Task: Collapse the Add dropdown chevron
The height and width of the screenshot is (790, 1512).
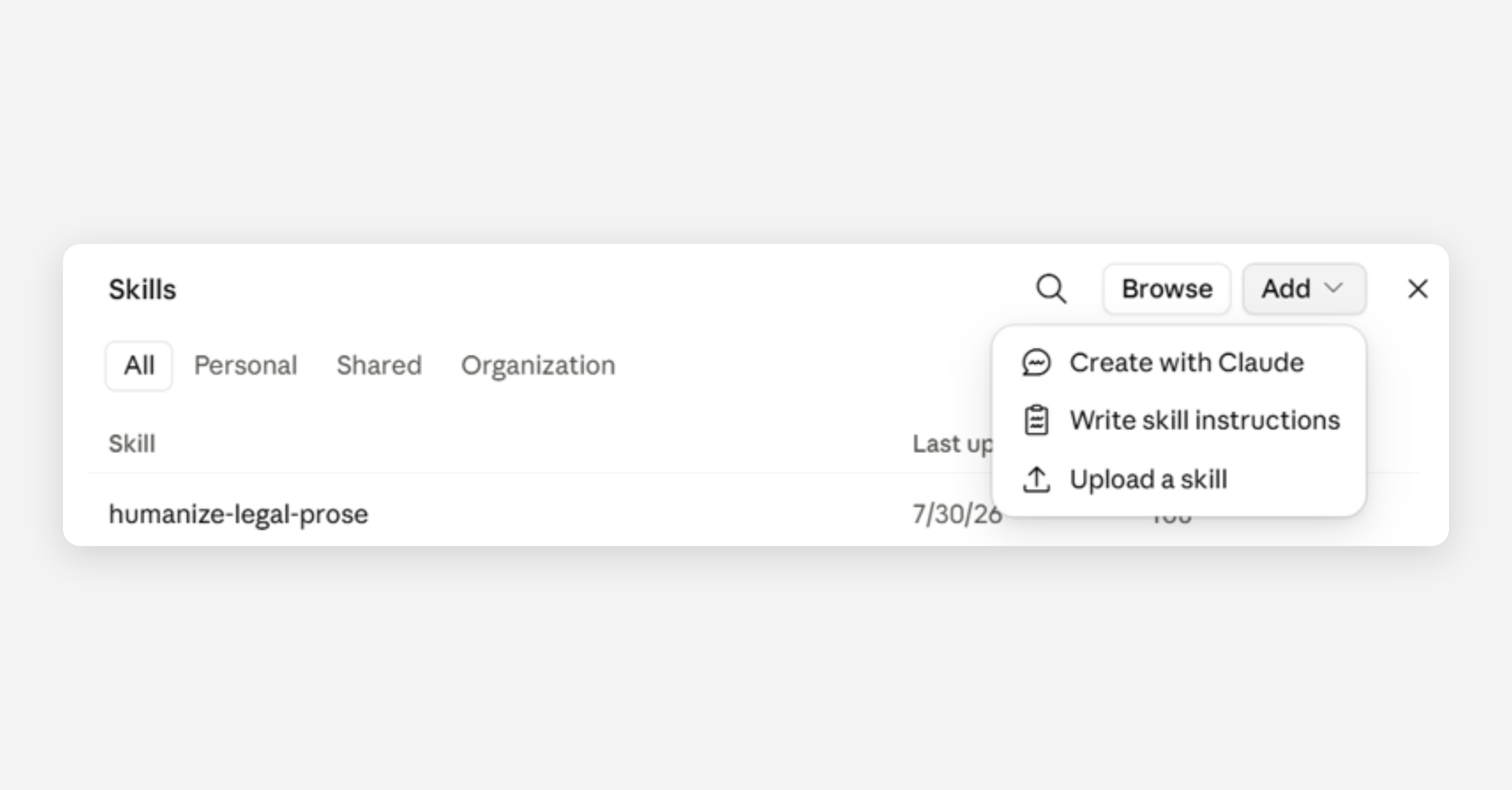Action: 1333,289
